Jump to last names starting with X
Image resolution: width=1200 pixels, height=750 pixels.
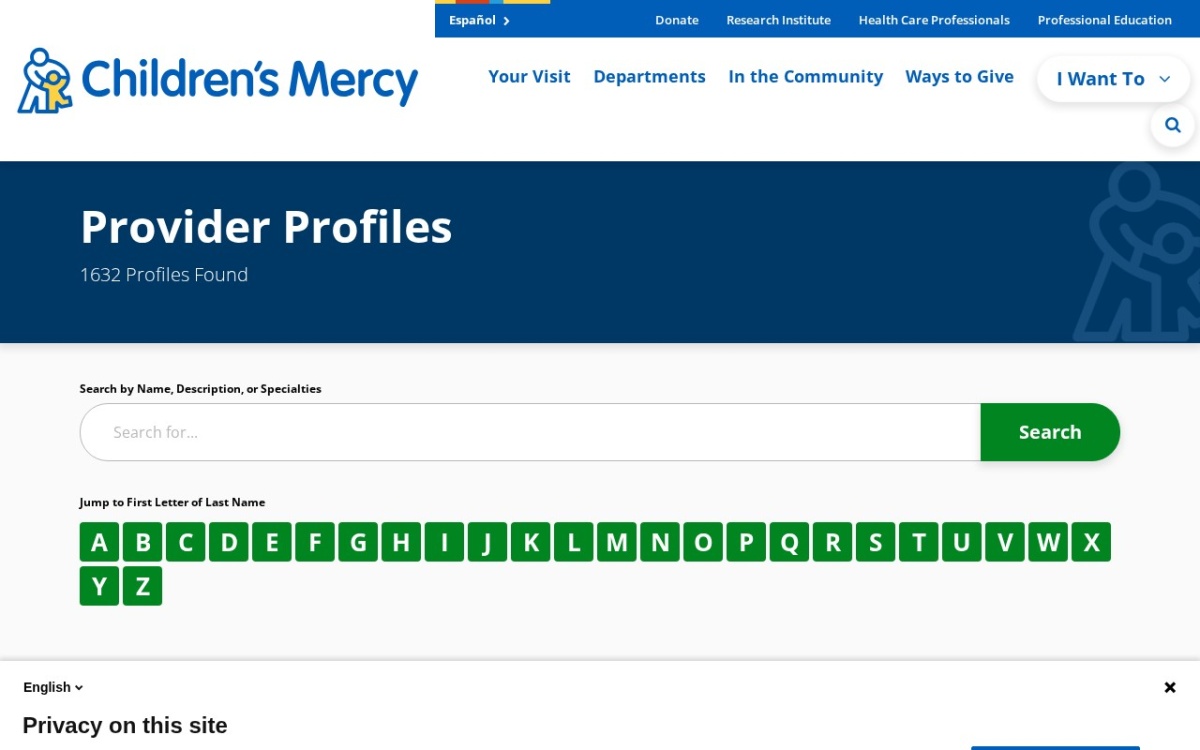[1091, 542]
